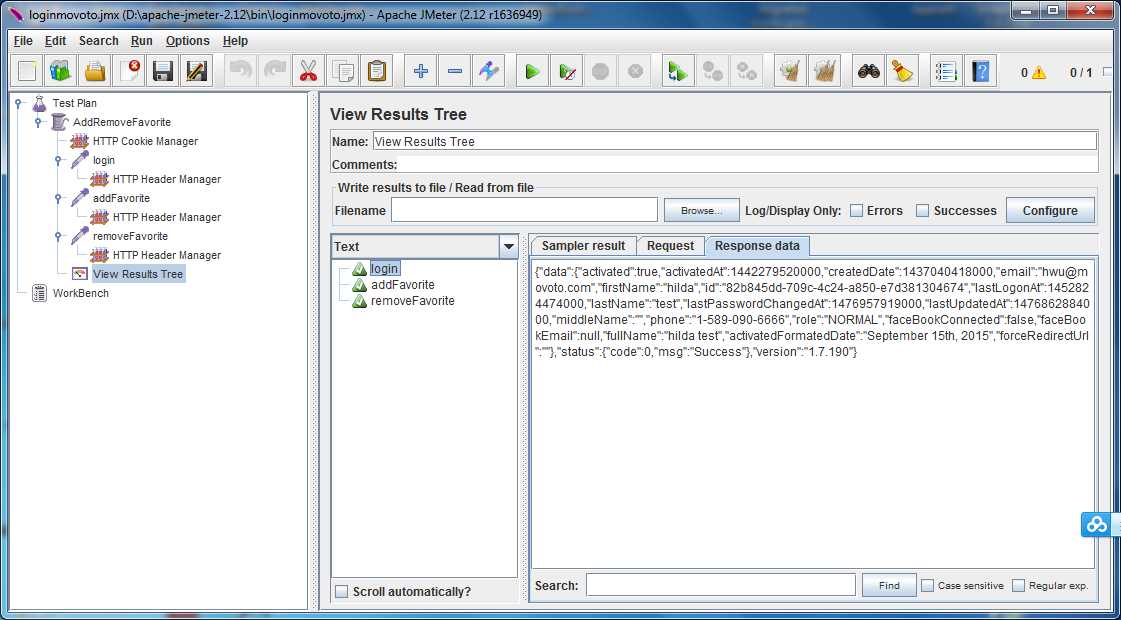The width and height of the screenshot is (1121, 620).
Task: Click the Paste clipboard icon
Action: coord(377,72)
